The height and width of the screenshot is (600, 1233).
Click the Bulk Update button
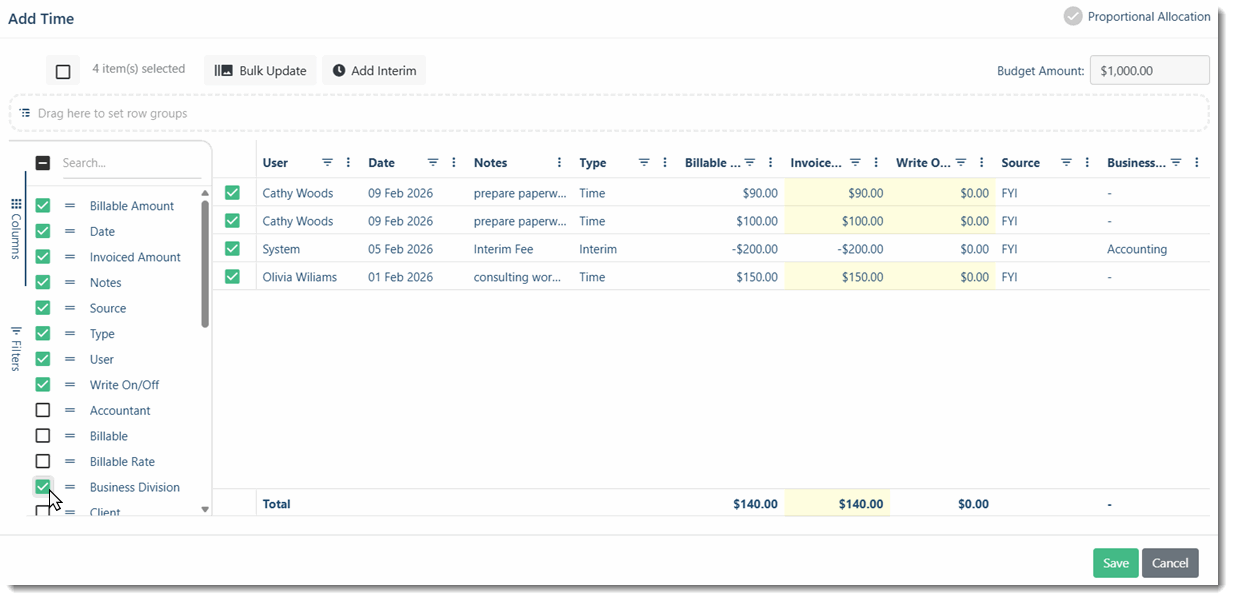pos(261,71)
